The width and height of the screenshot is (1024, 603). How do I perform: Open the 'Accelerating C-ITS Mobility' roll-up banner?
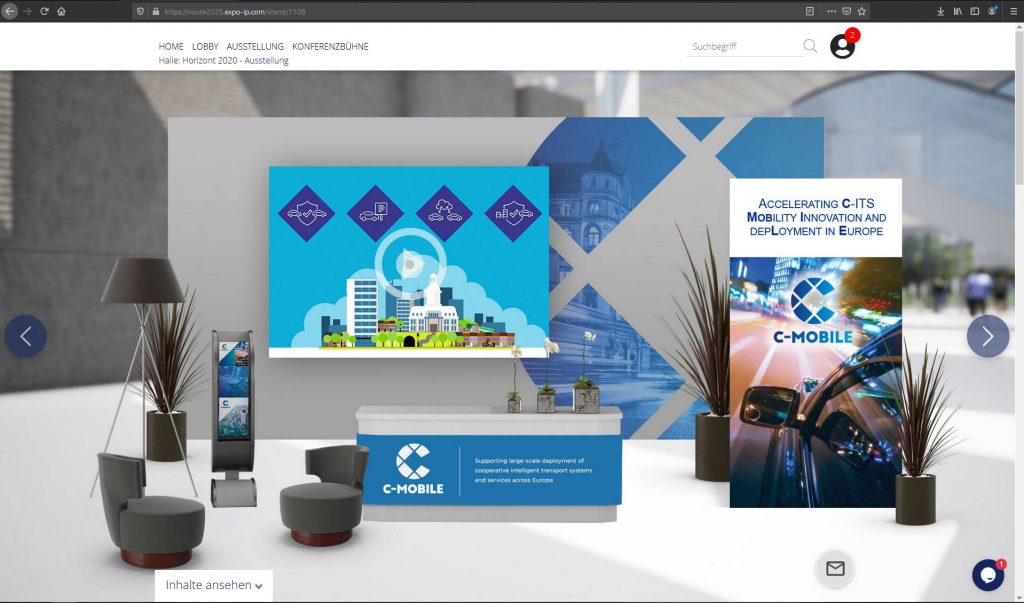pos(816,343)
